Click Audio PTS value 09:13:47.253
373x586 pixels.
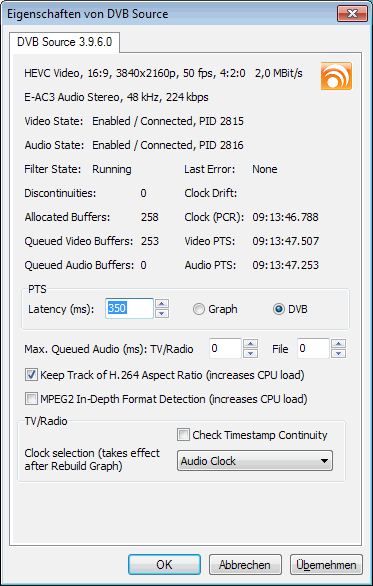(x=286, y=265)
